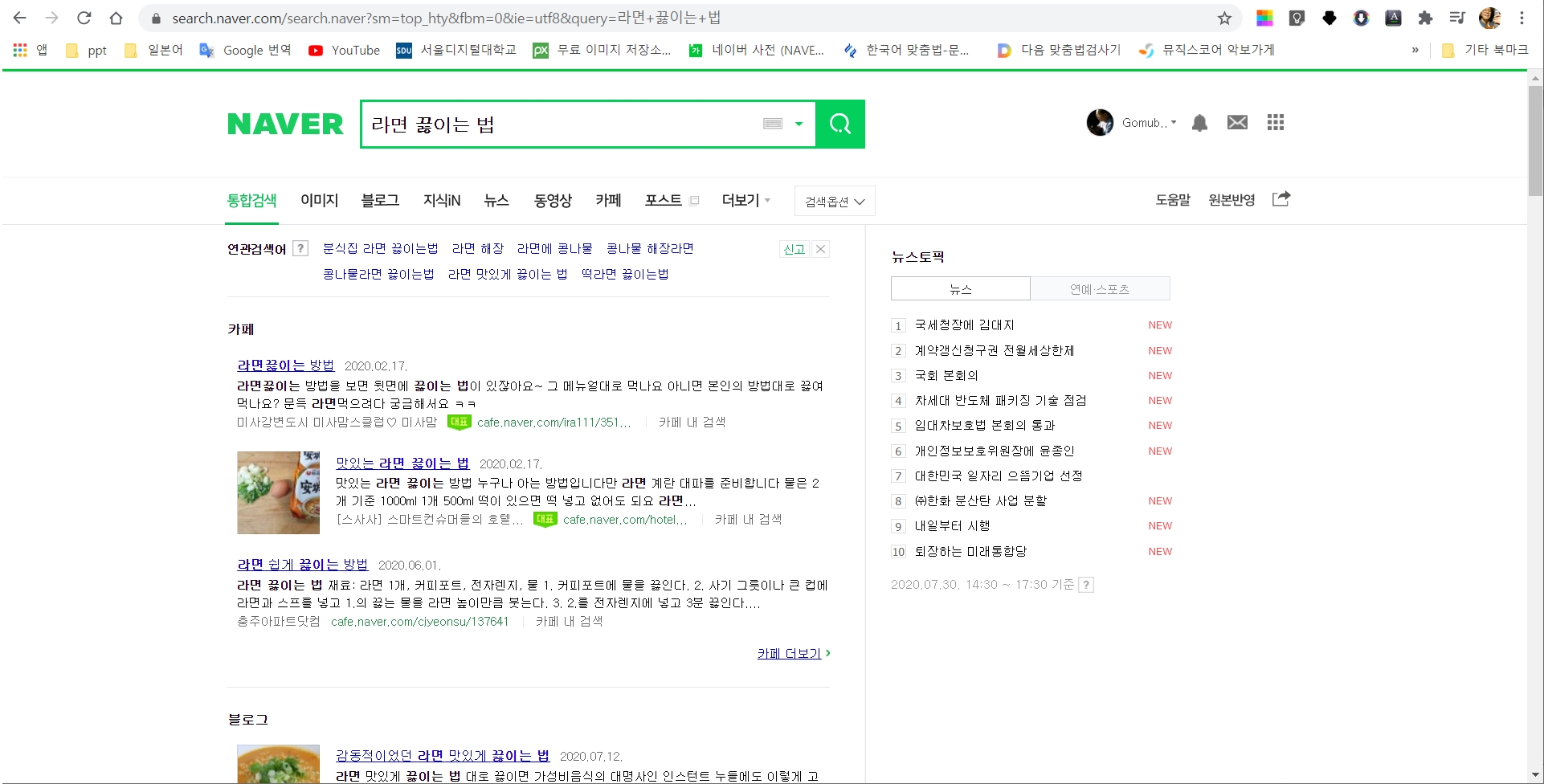Select the 통합검색 tab
The image size is (1544, 784).
(251, 200)
